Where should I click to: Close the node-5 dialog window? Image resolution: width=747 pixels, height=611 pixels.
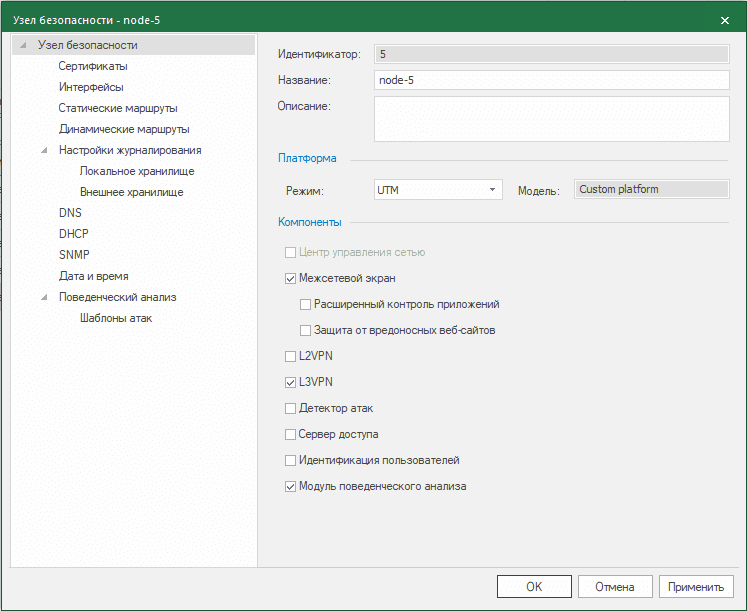(724, 20)
